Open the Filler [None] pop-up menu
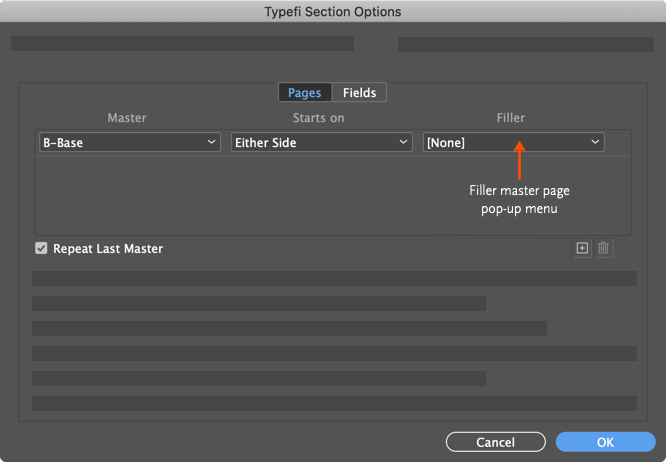The height and width of the screenshot is (462, 666). [514, 142]
